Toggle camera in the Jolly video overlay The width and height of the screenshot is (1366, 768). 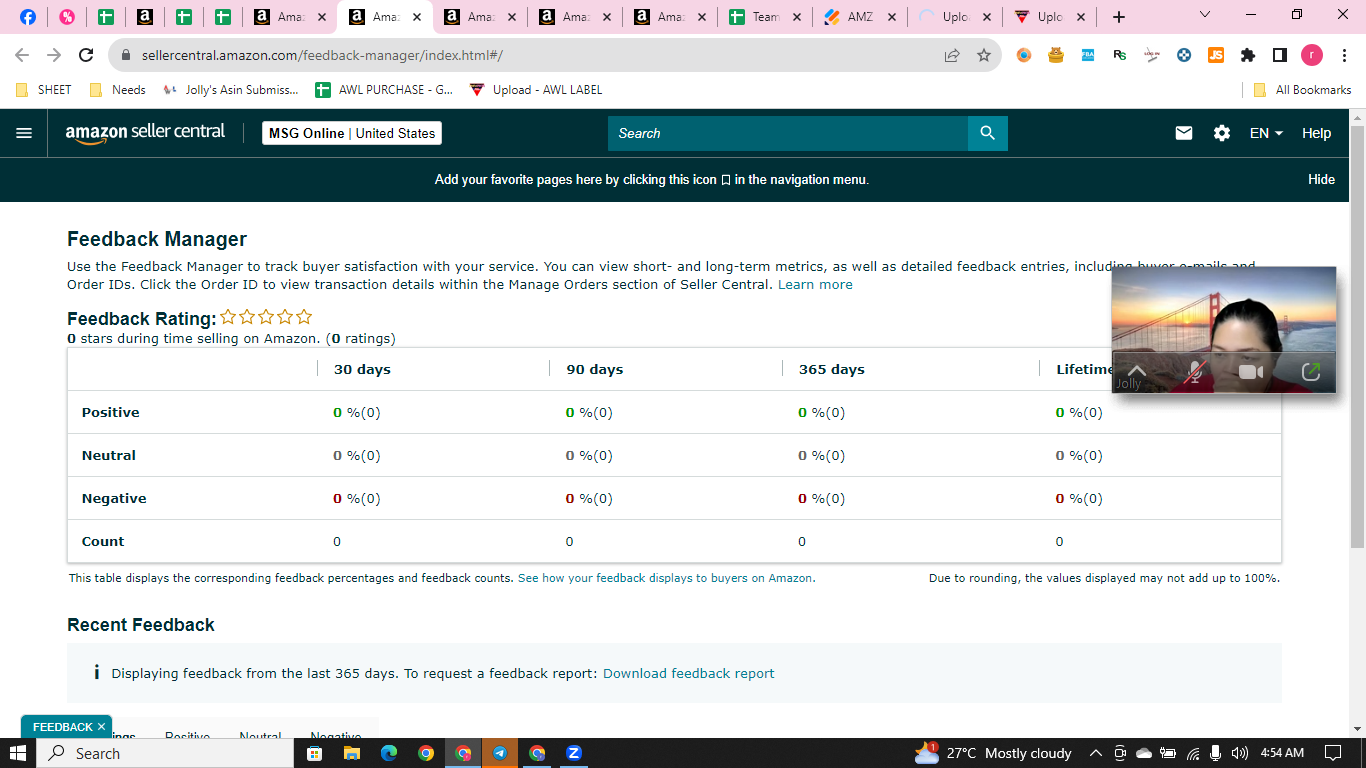pyautogui.click(x=1251, y=372)
